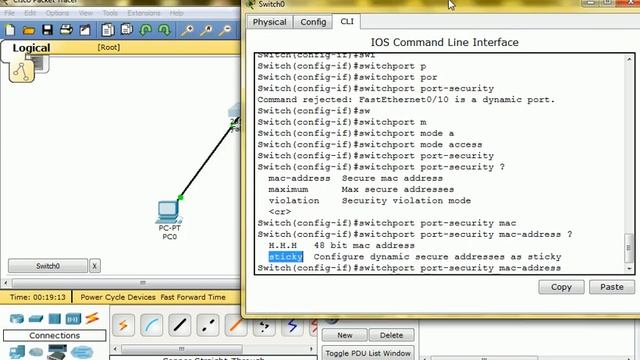Open the Activity Wizard toolbar icon
Screen dimensions: 640x360
click(x=85, y=30)
